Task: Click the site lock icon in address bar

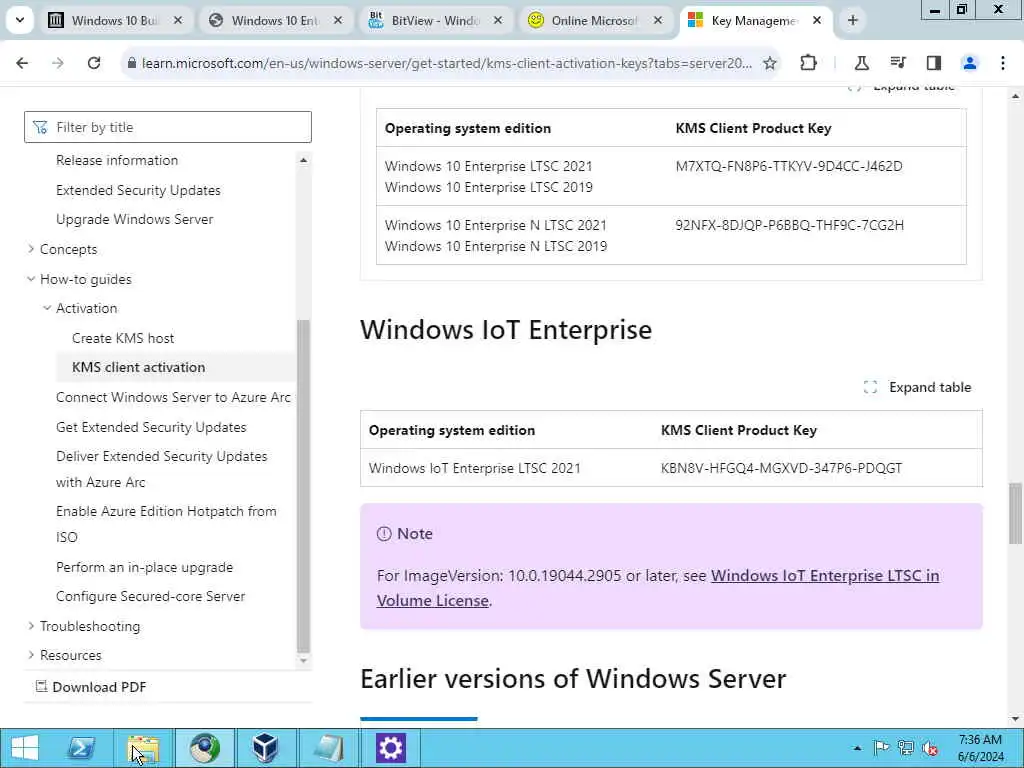Action: 132,63
